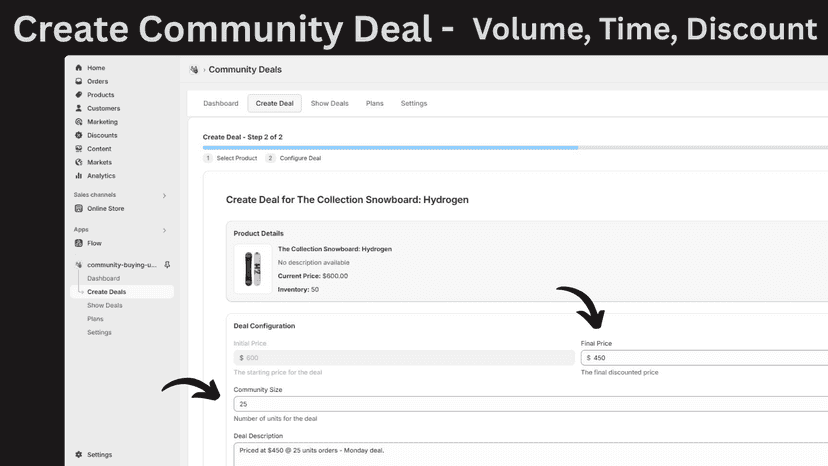Expand the Apps section chevron
This screenshot has width=828, height=466.
click(164, 230)
